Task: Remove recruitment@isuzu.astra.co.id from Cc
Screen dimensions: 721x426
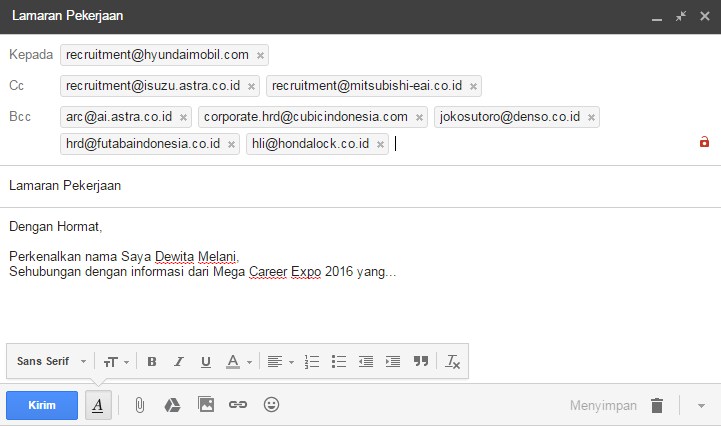Action: (251, 86)
